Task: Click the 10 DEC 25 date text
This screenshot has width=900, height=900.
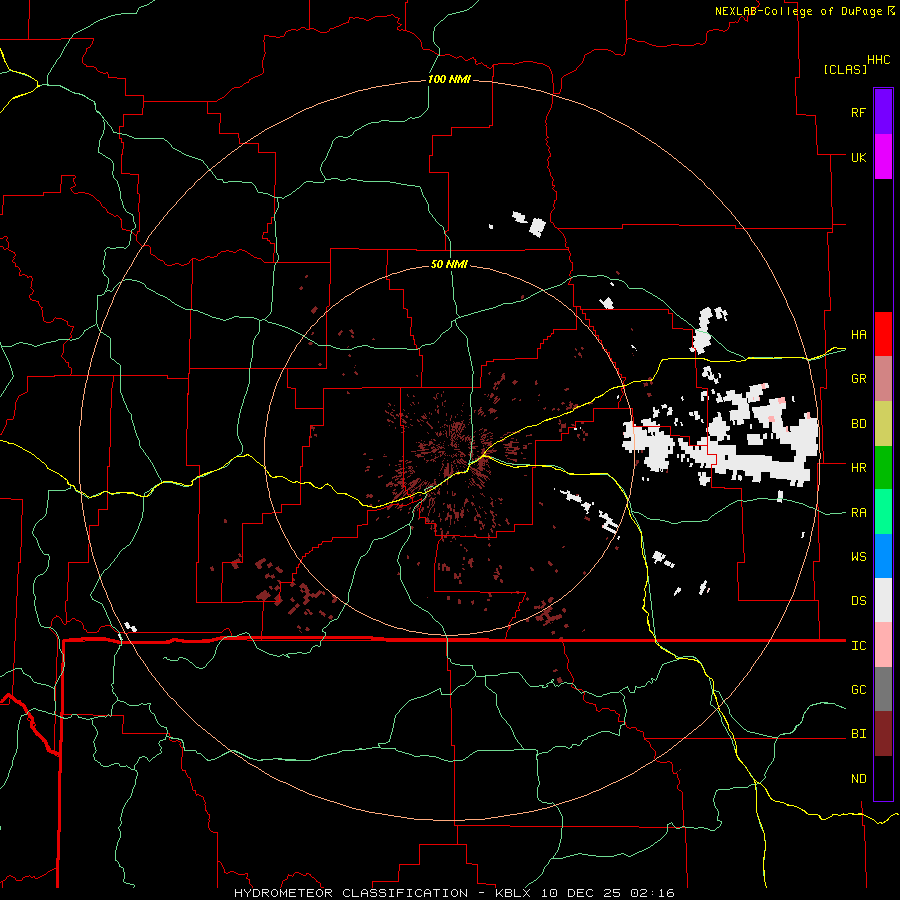Action: coord(583,893)
